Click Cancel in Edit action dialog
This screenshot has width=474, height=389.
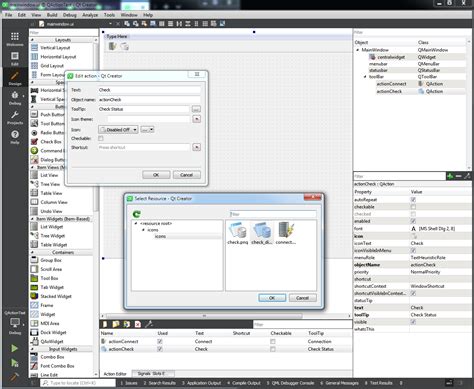186,175
